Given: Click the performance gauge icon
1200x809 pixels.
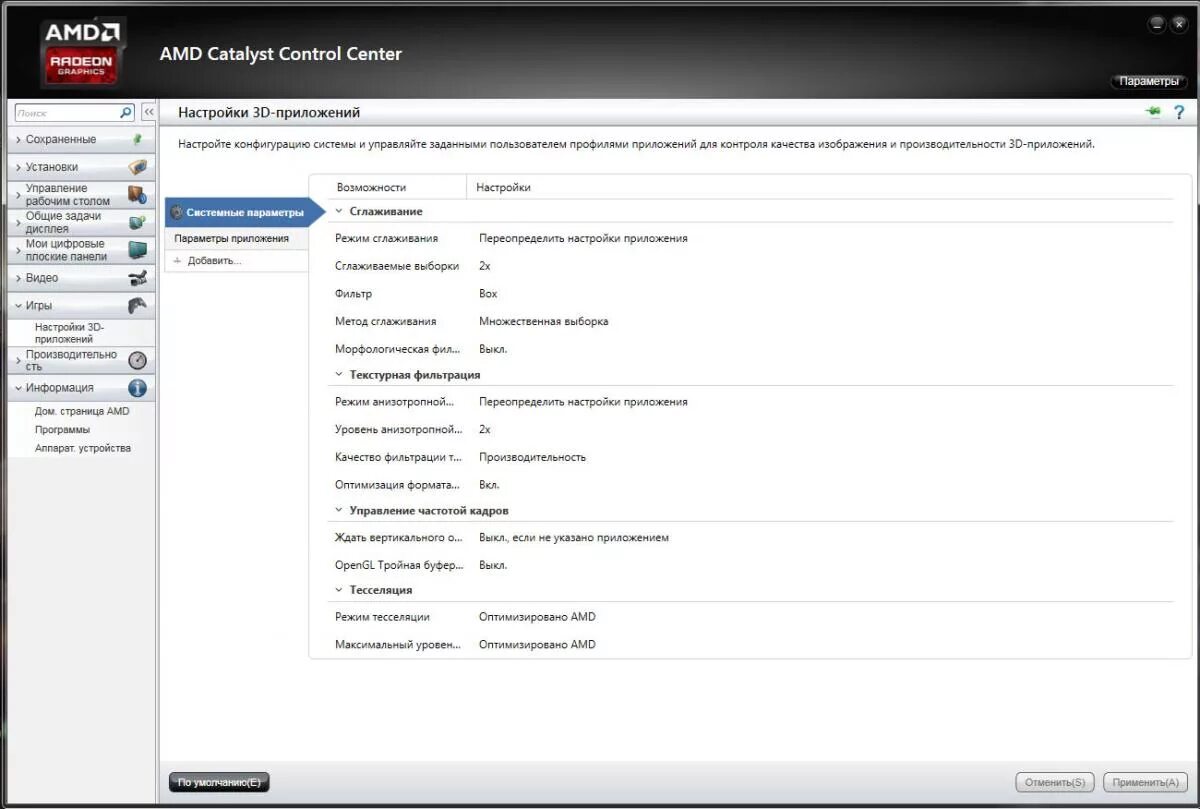Looking at the screenshot, I should click(137, 360).
